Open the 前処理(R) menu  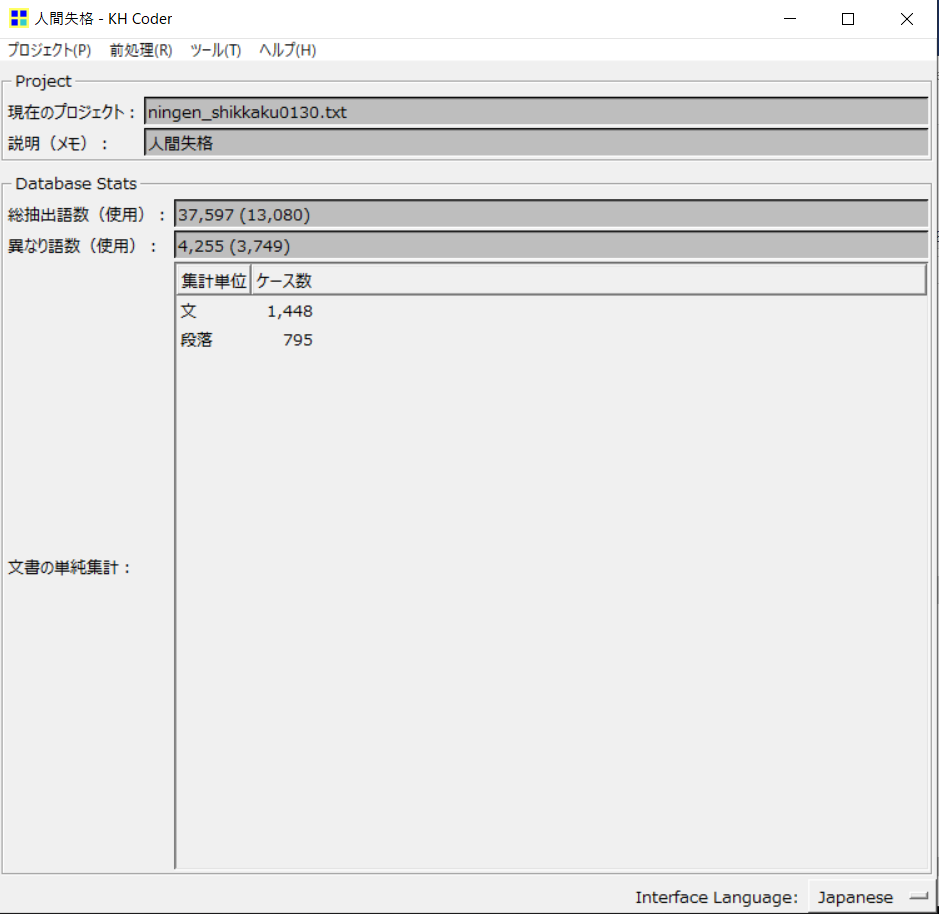(141, 50)
